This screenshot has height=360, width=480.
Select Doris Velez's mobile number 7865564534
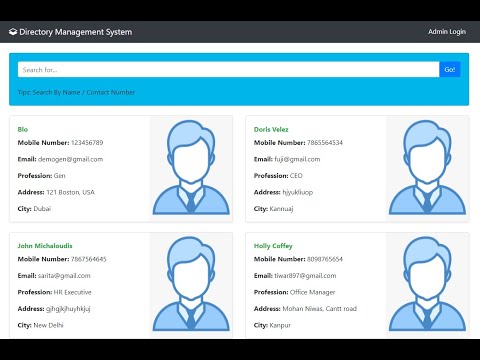pyautogui.click(x=325, y=143)
